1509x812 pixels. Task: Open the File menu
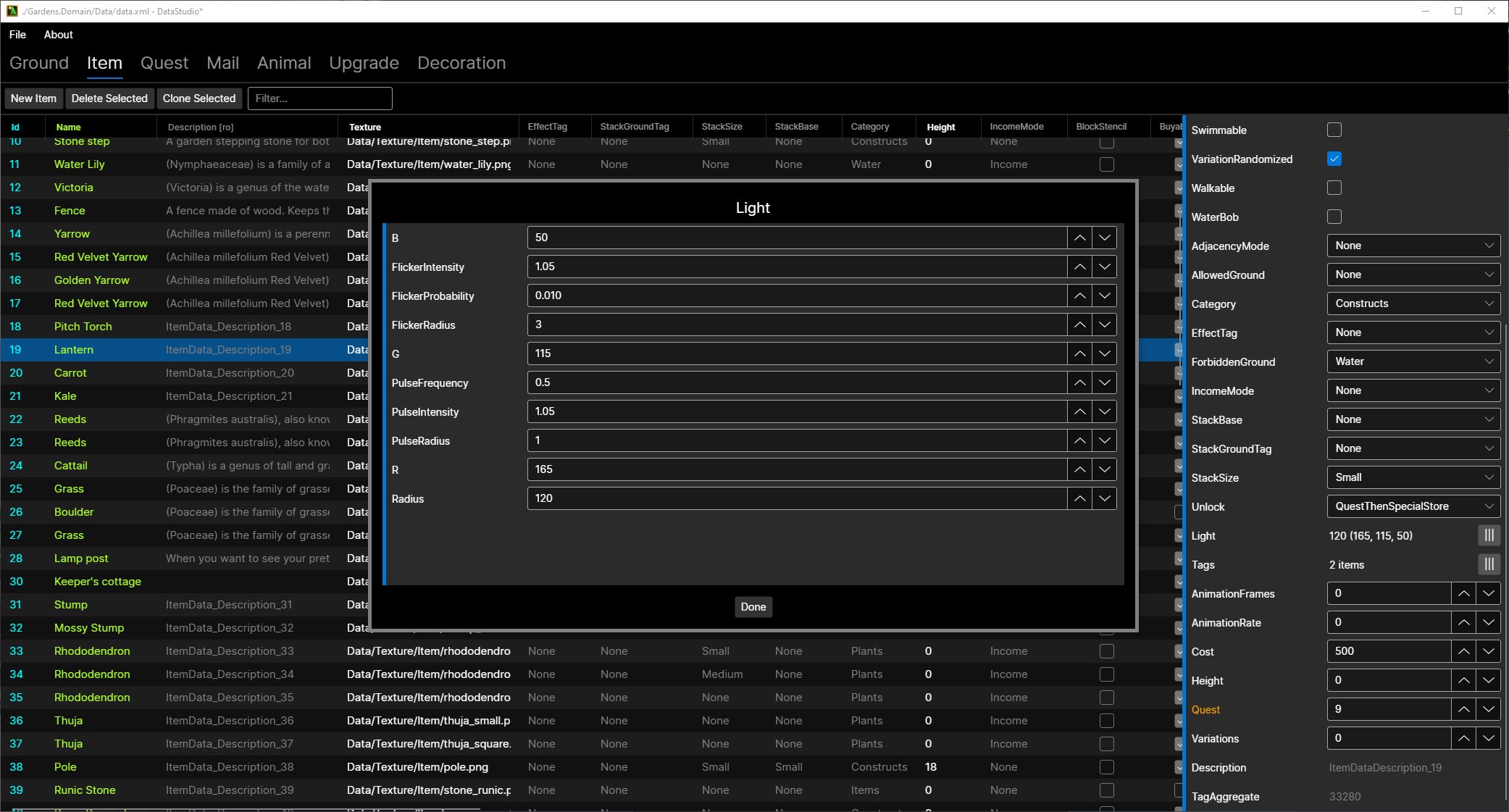[x=17, y=34]
